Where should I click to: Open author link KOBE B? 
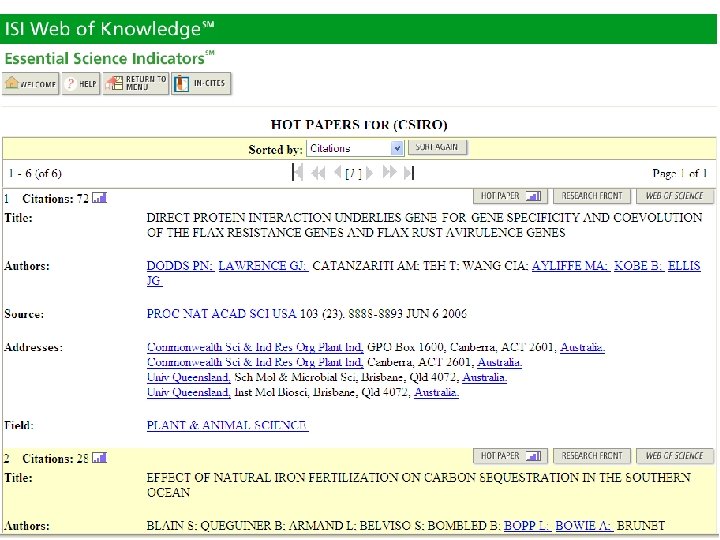pyautogui.click(x=639, y=266)
